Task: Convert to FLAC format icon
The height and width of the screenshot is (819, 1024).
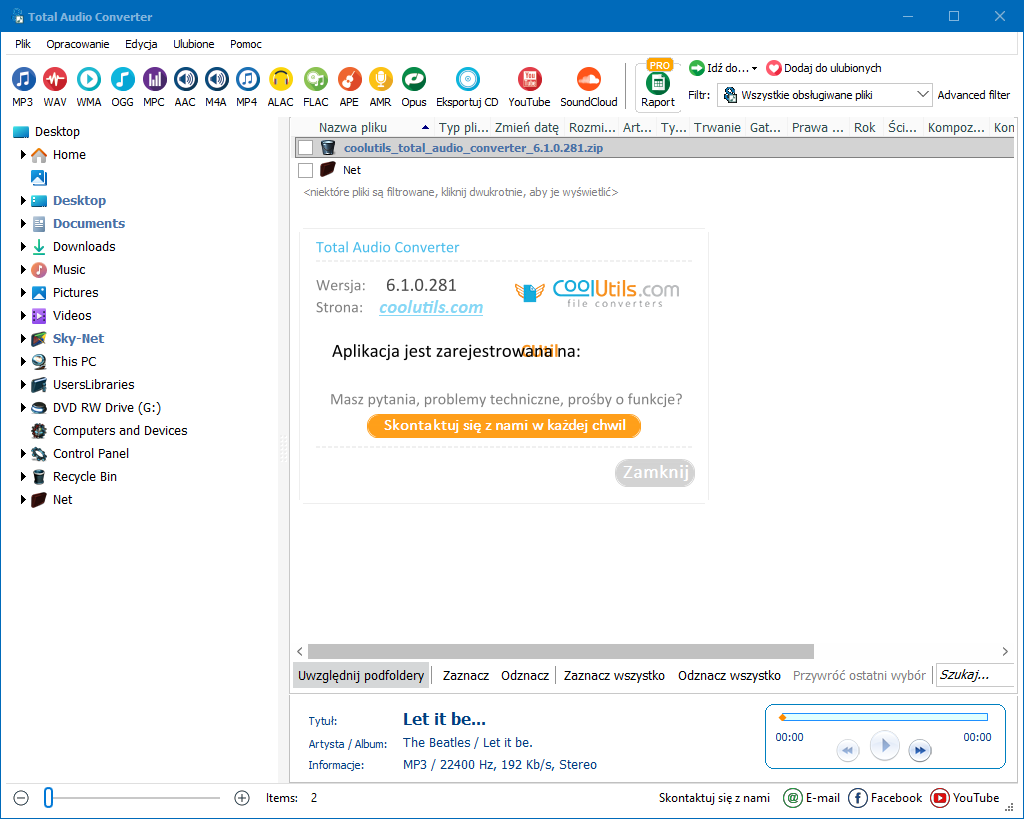Action: 316,80
